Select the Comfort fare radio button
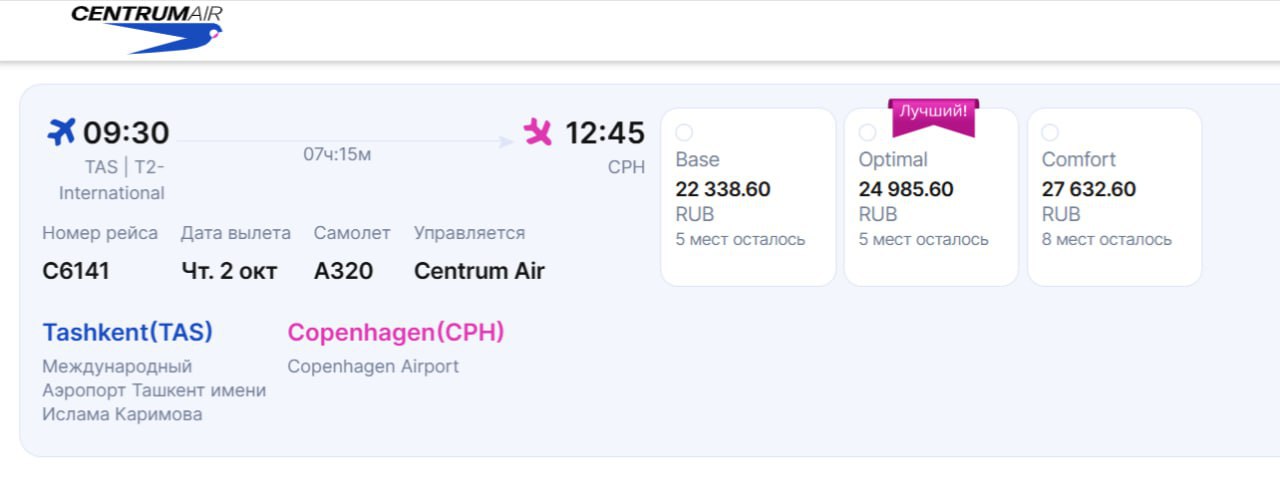The image size is (1280, 494). [x=1051, y=133]
